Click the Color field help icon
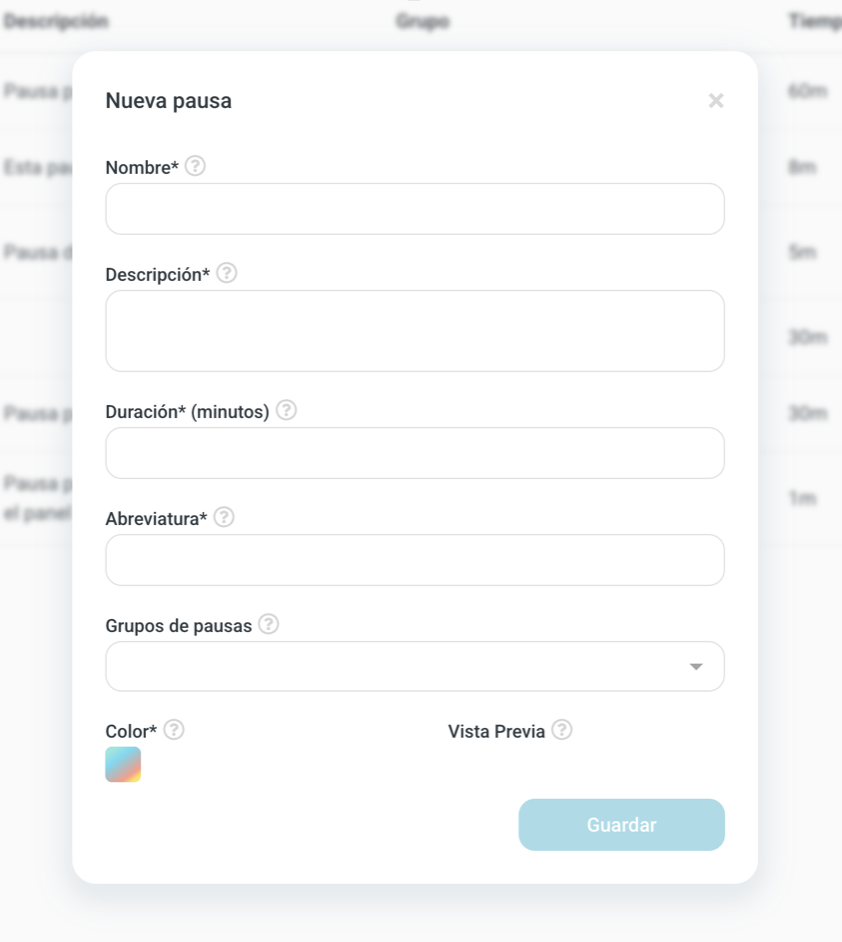Screen dimensions: 842x942 (x=174, y=730)
